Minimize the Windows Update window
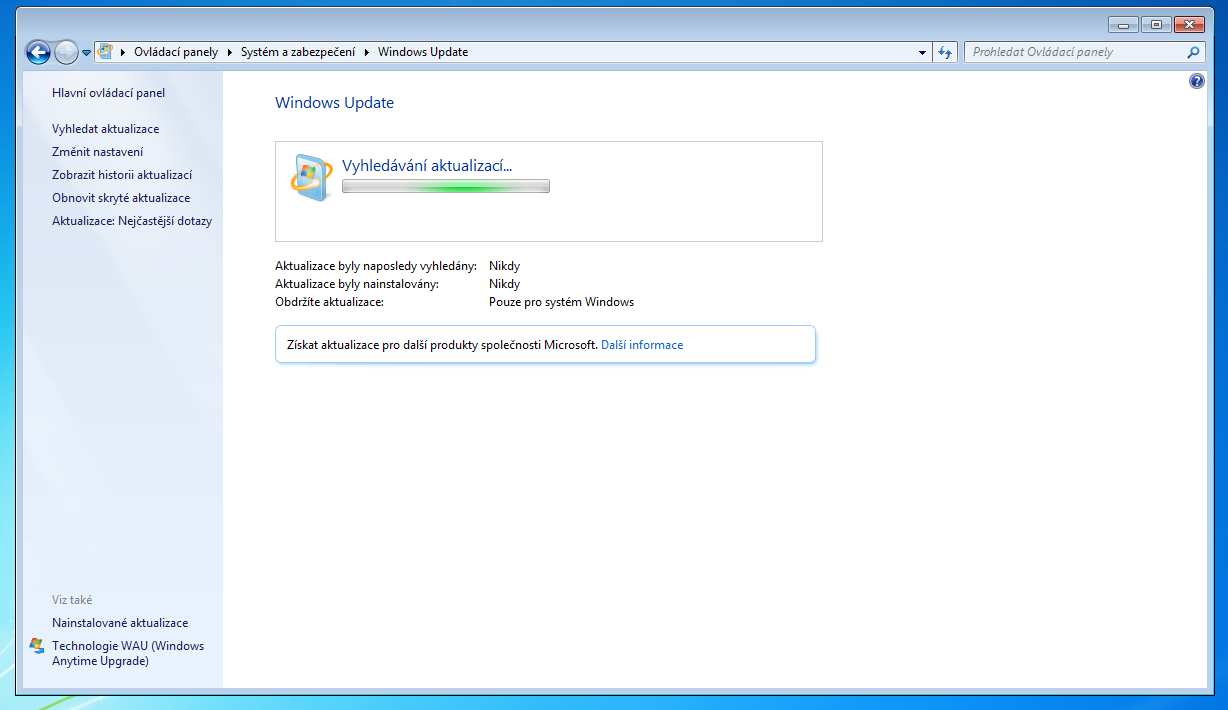The image size is (1228, 710). pyautogui.click(x=1124, y=24)
